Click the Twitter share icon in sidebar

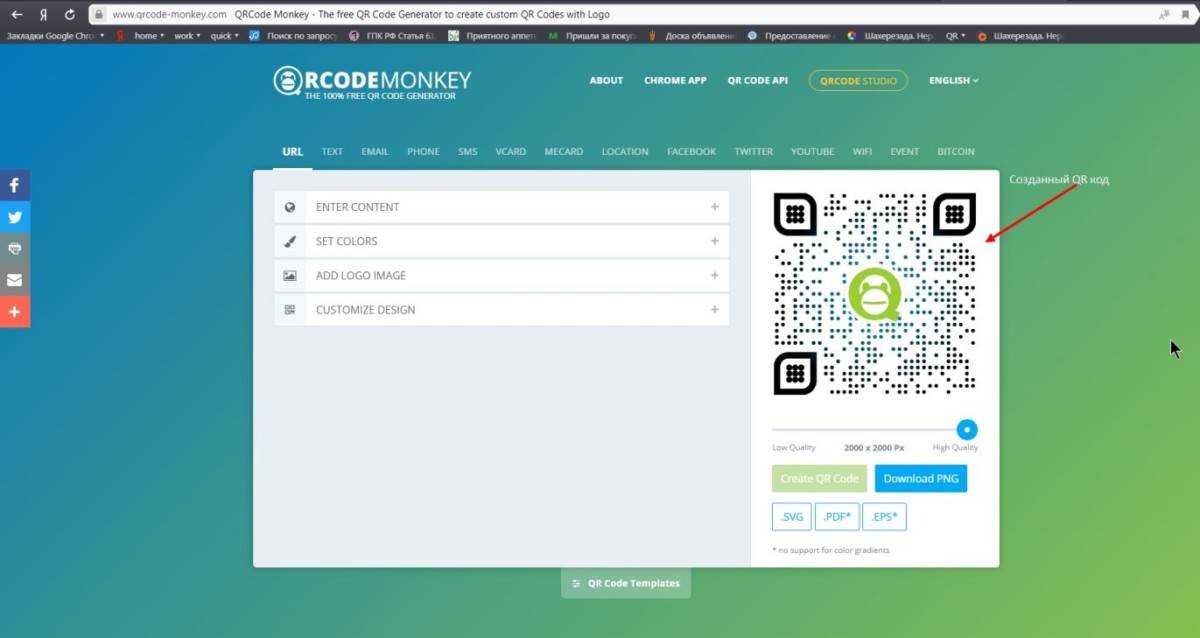tap(15, 217)
